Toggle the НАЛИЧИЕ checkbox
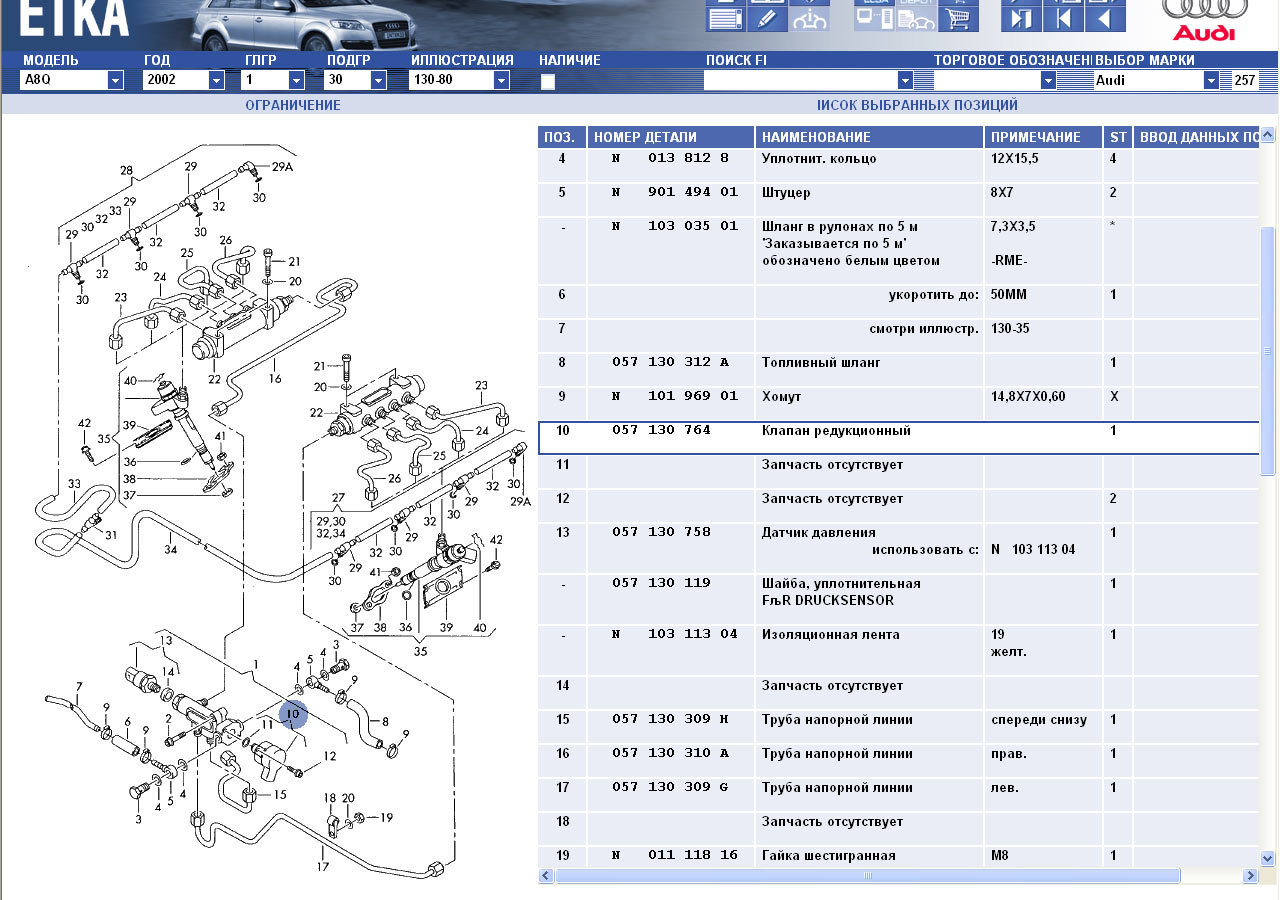The image size is (1280, 900). [548, 82]
